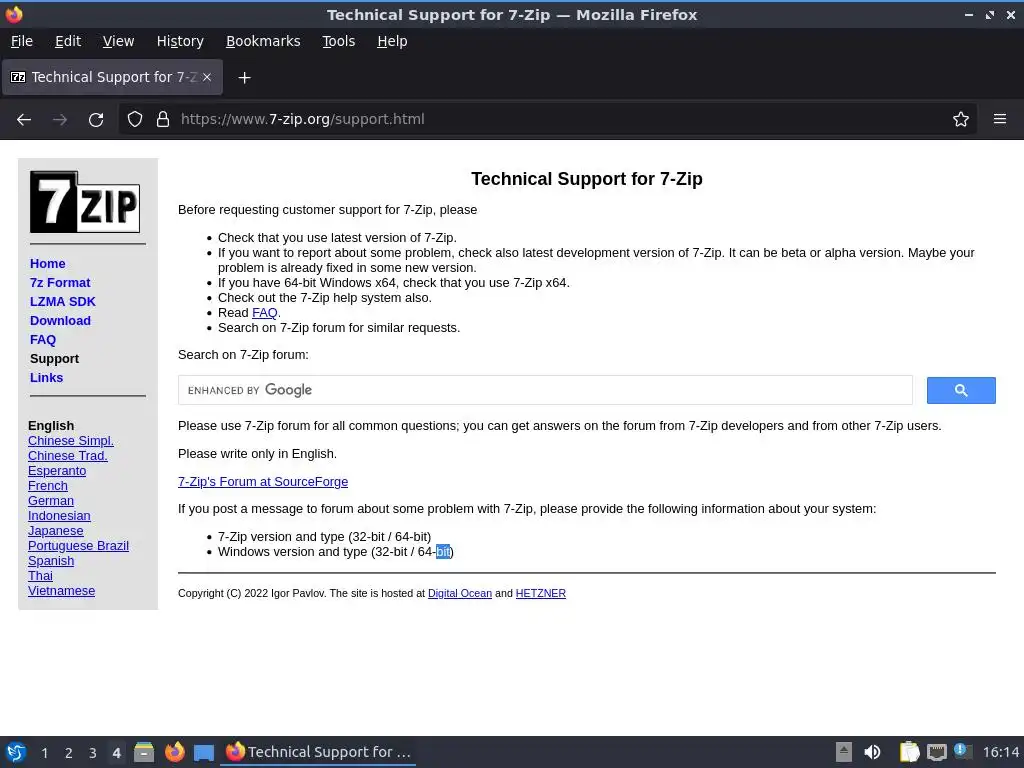Open 7-Zip's Forum at SourceForge

click(x=263, y=482)
